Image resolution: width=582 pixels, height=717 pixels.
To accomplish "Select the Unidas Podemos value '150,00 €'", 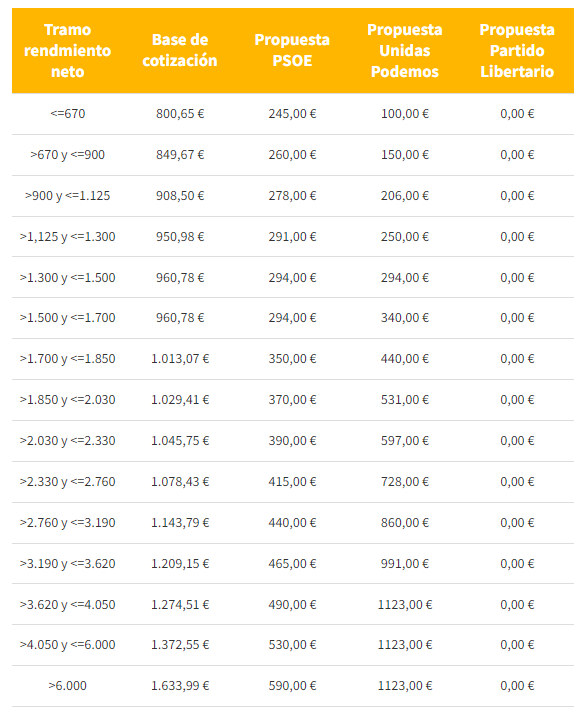I will (x=405, y=155).
